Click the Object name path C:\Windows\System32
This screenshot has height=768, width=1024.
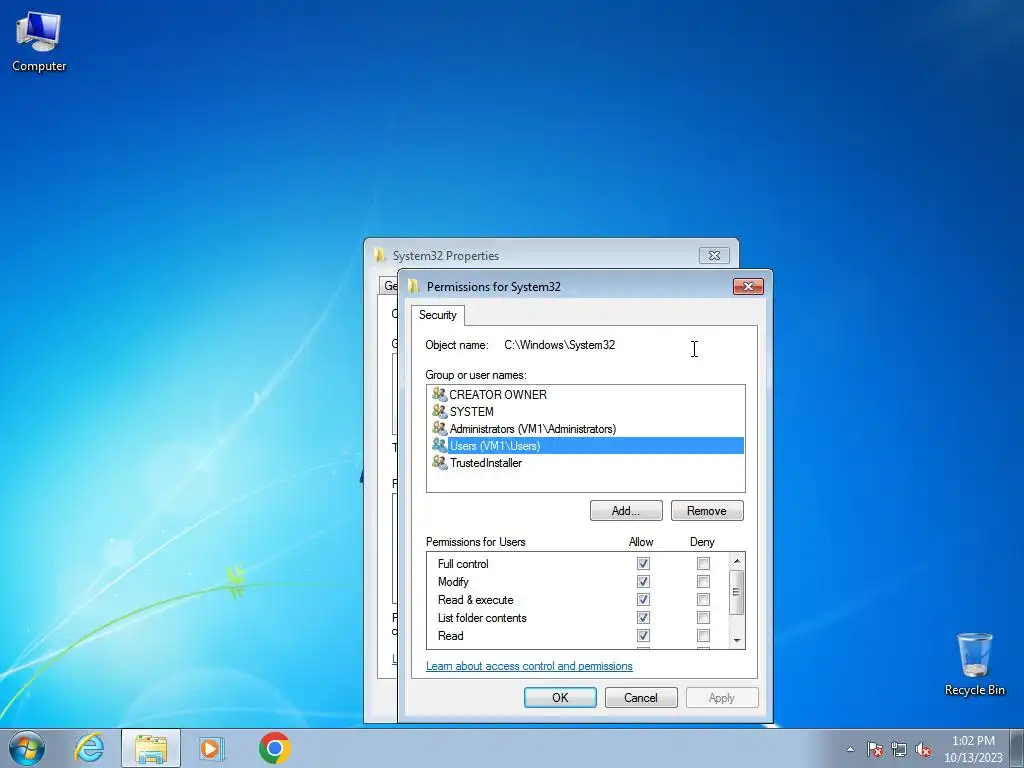coord(560,345)
